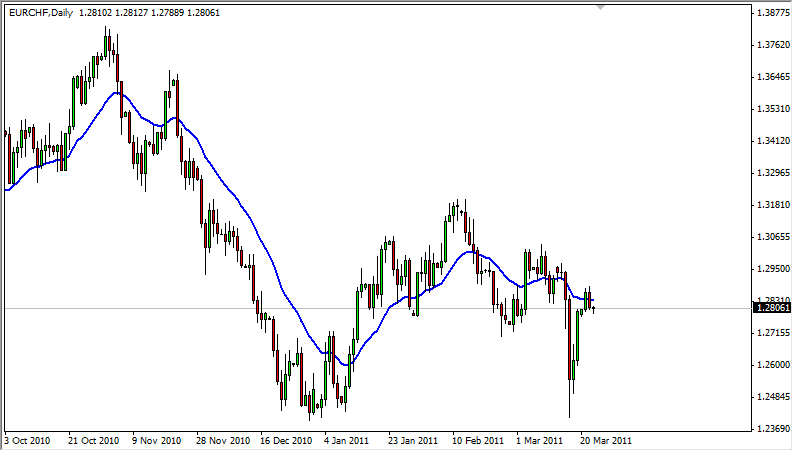This screenshot has height=451, width=793.
Task: Click the highlighted current price label 1.28061
Action: point(772,308)
